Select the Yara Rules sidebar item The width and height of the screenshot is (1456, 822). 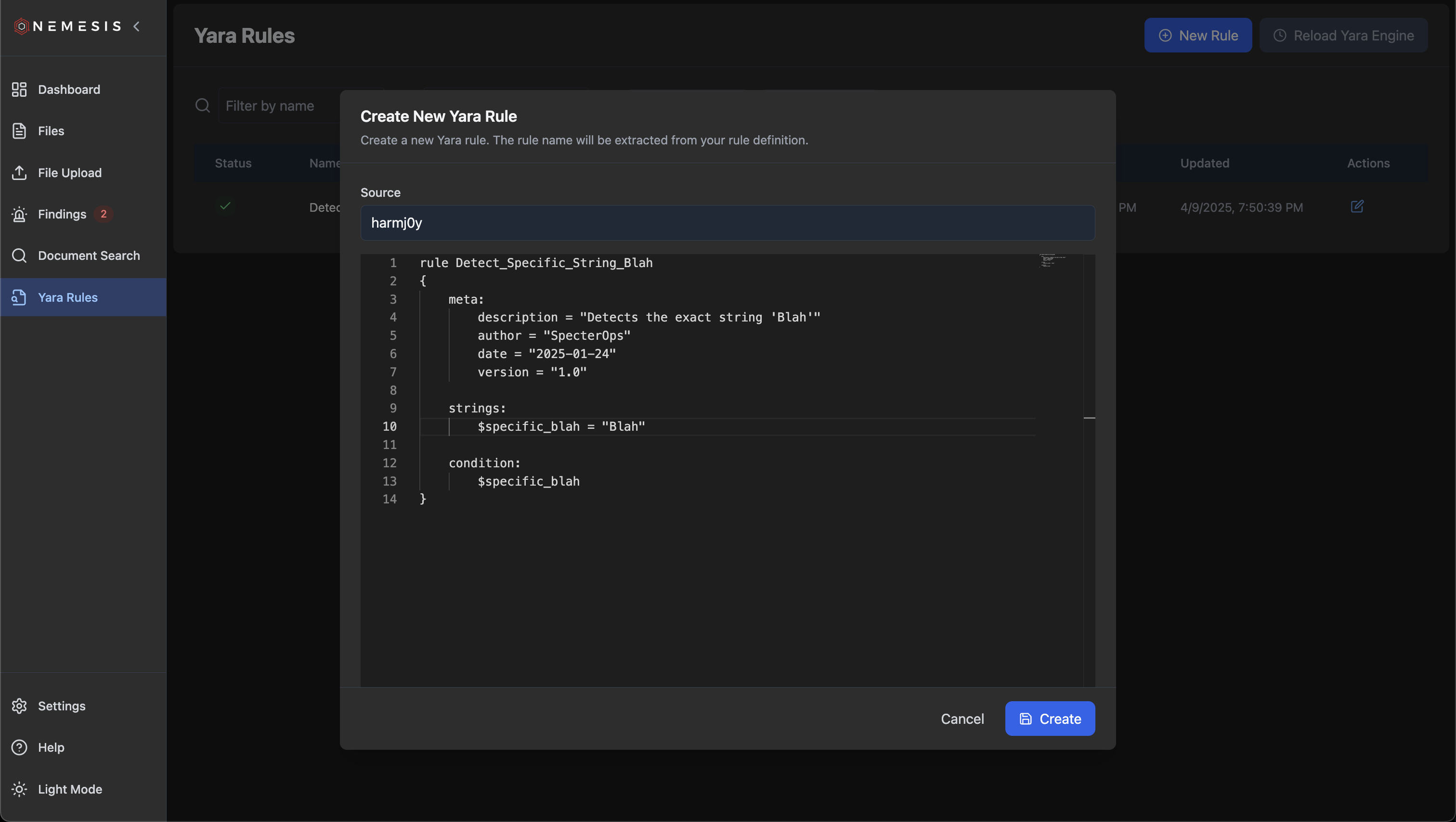pyautogui.click(x=67, y=297)
